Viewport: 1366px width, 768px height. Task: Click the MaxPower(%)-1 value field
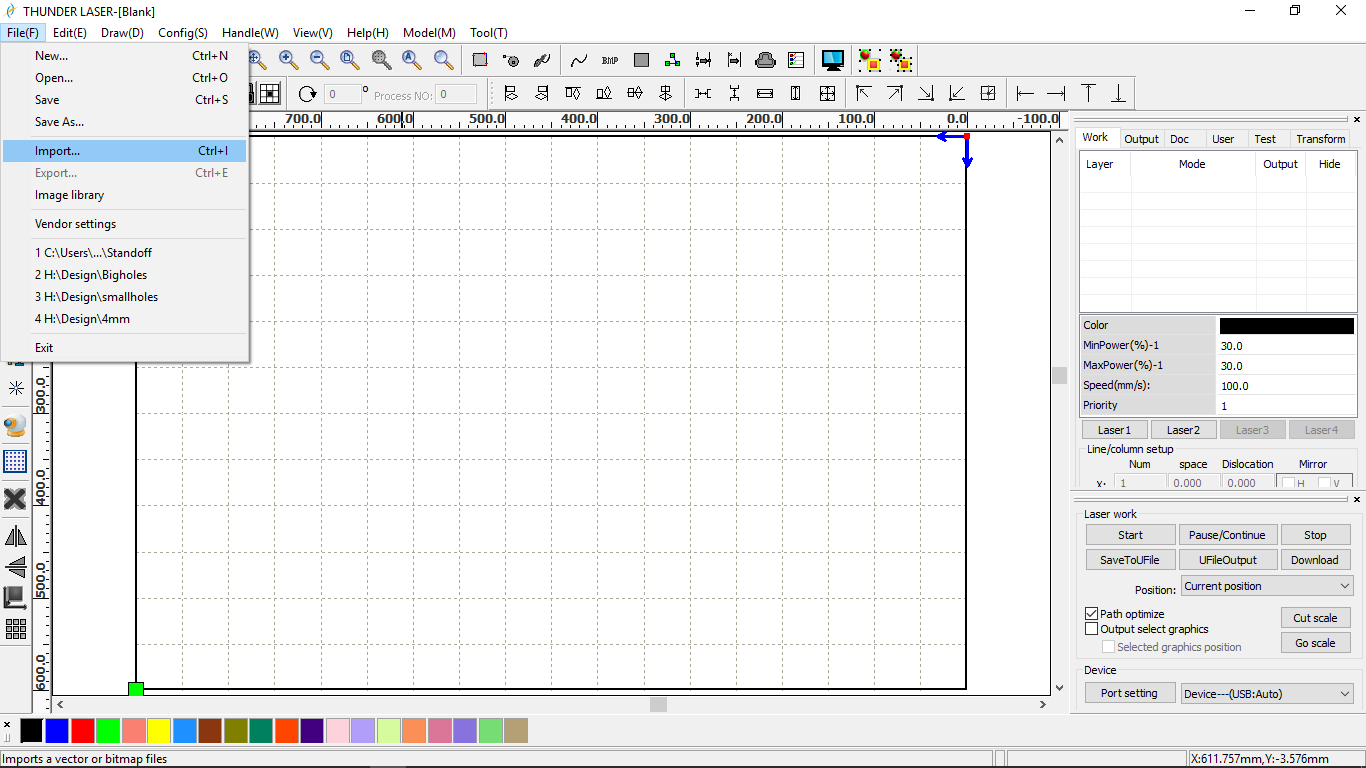1286,365
